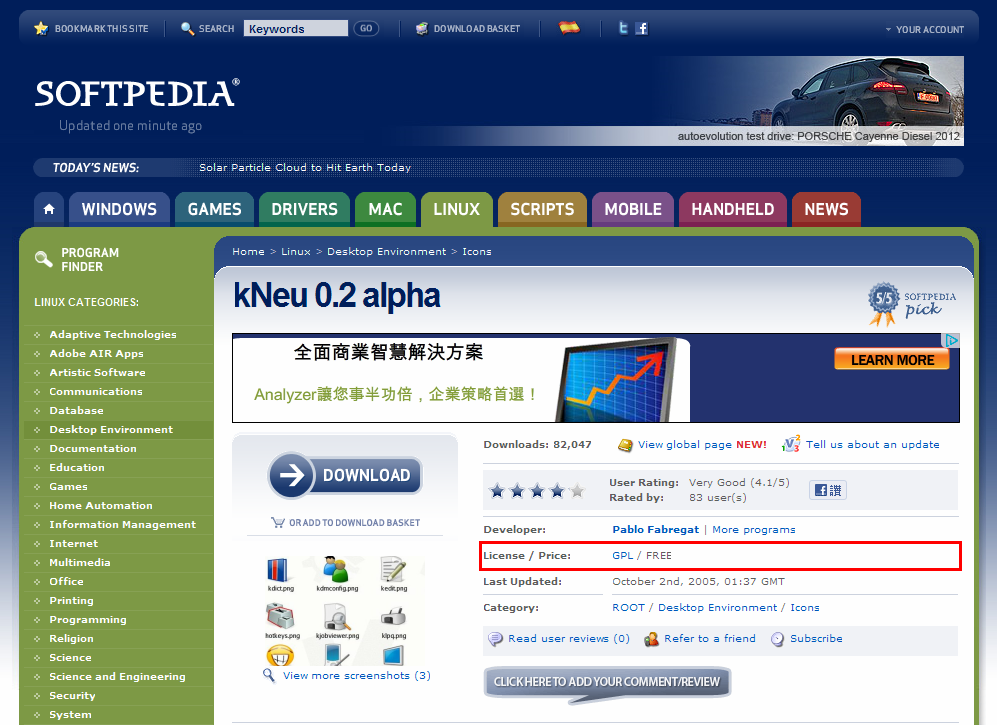Open the Security category

72,696
